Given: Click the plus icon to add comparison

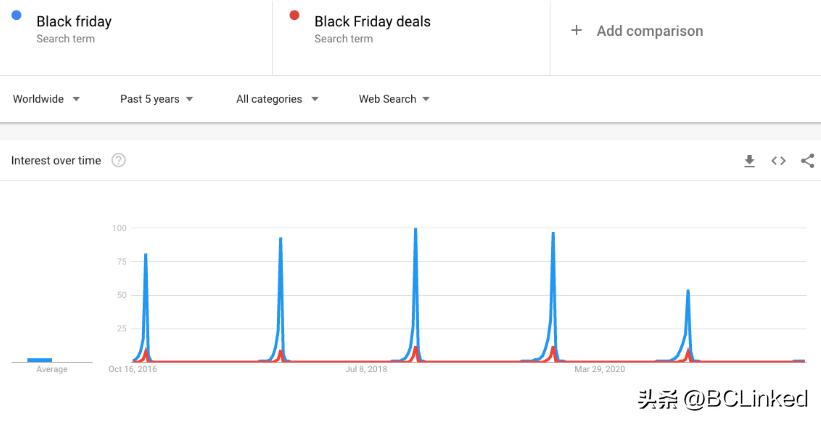Looking at the screenshot, I should 576,31.
